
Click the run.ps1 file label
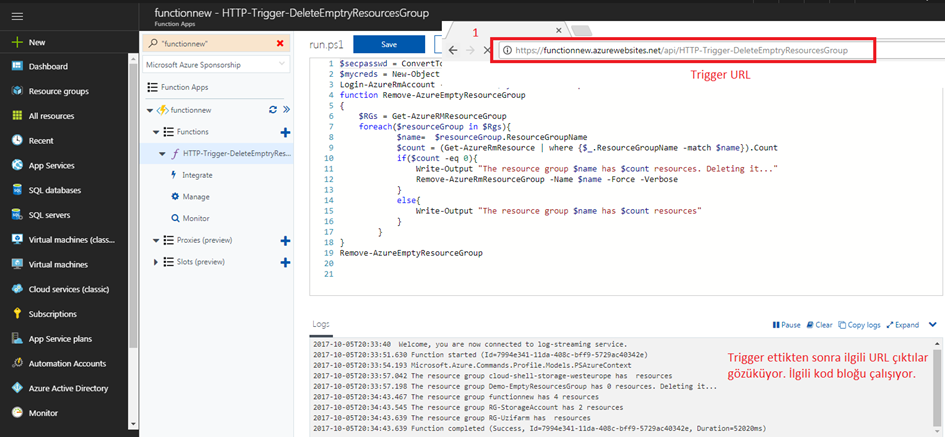point(325,44)
